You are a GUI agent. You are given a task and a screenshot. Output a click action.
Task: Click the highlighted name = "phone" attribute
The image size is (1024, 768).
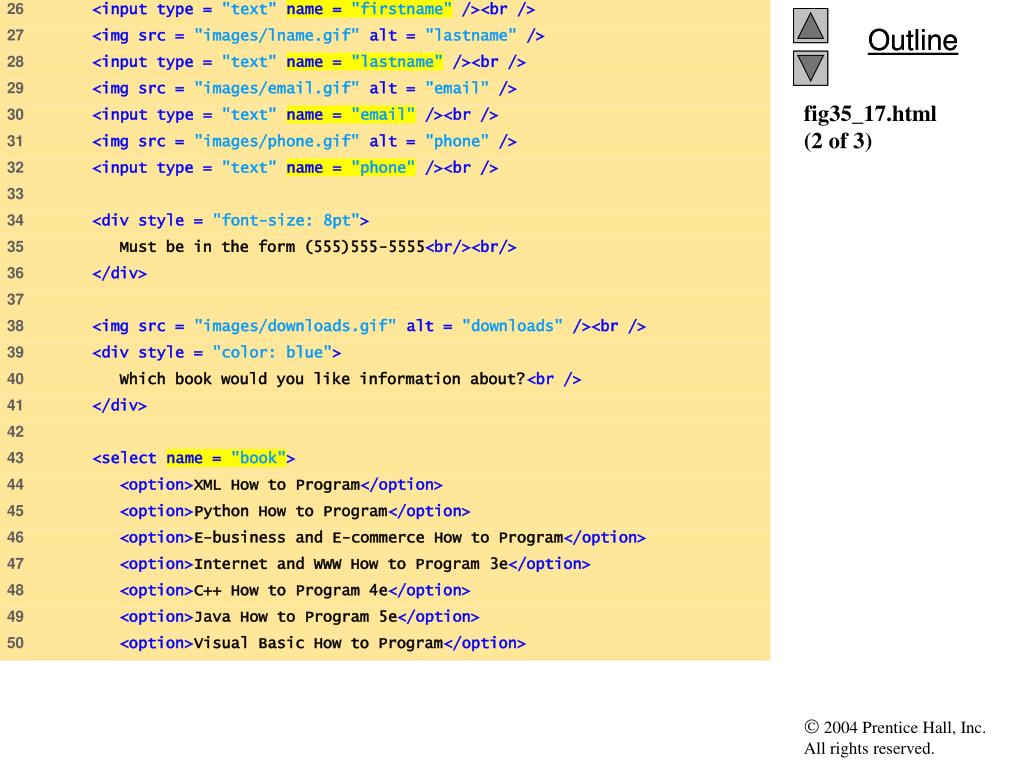click(x=351, y=168)
